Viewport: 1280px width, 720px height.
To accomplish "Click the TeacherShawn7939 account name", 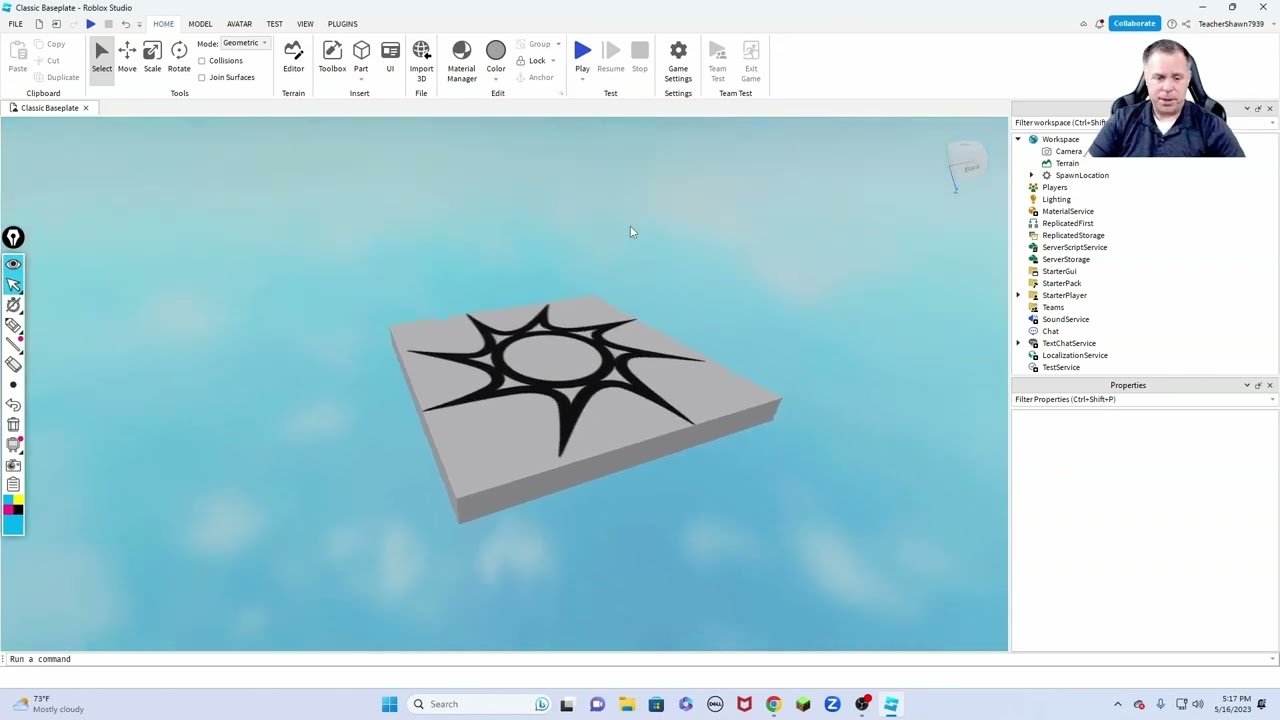I will pos(1231,24).
